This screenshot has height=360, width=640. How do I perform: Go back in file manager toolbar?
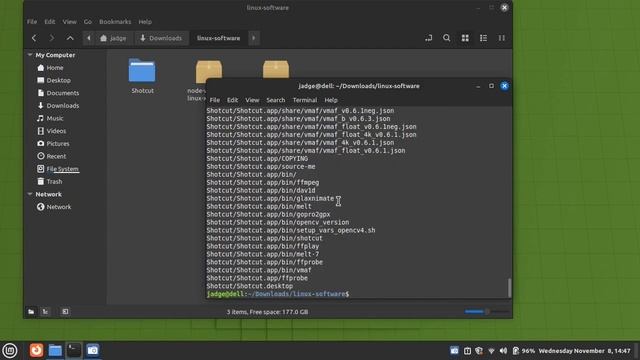click(34, 38)
